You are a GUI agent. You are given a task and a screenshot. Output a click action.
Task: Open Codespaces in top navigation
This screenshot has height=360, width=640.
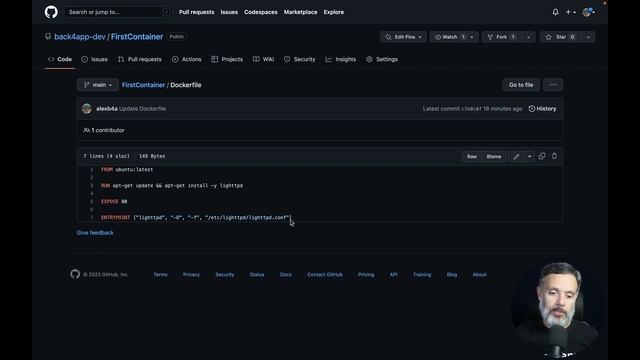[261, 12]
